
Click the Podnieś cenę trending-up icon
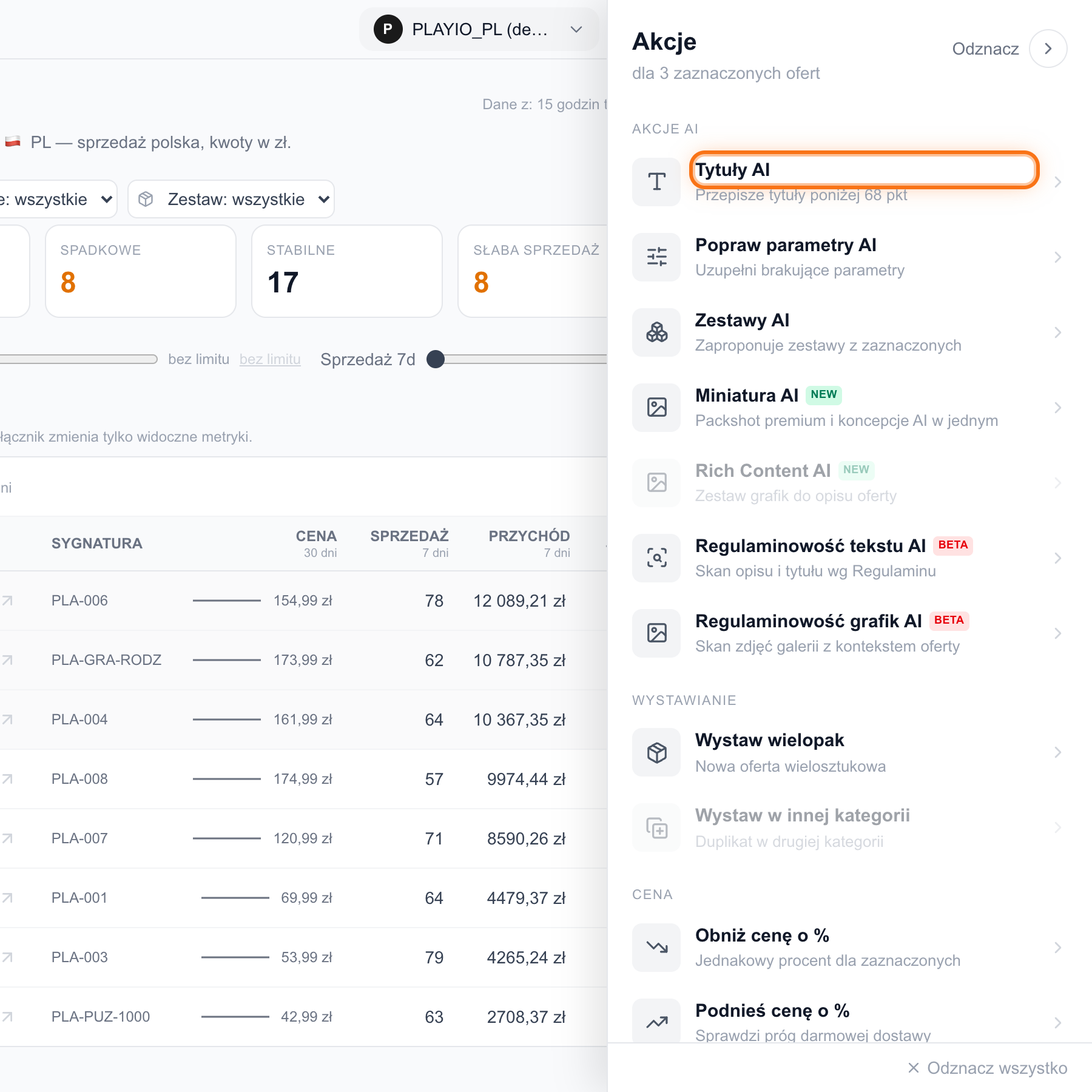coord(656,1022)
